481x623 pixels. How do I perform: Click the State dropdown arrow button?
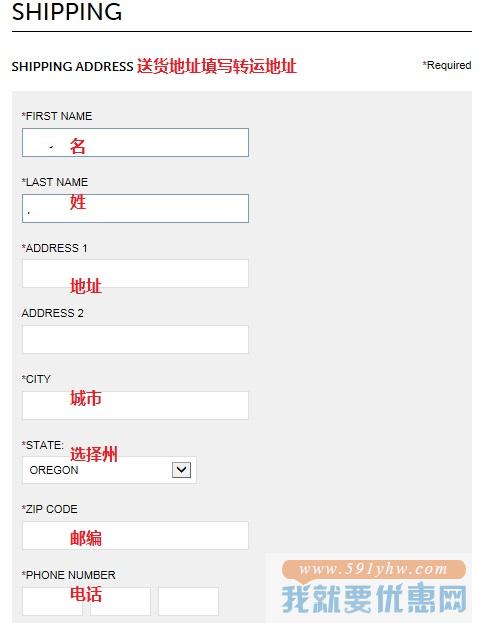click(x=182, y=470)
